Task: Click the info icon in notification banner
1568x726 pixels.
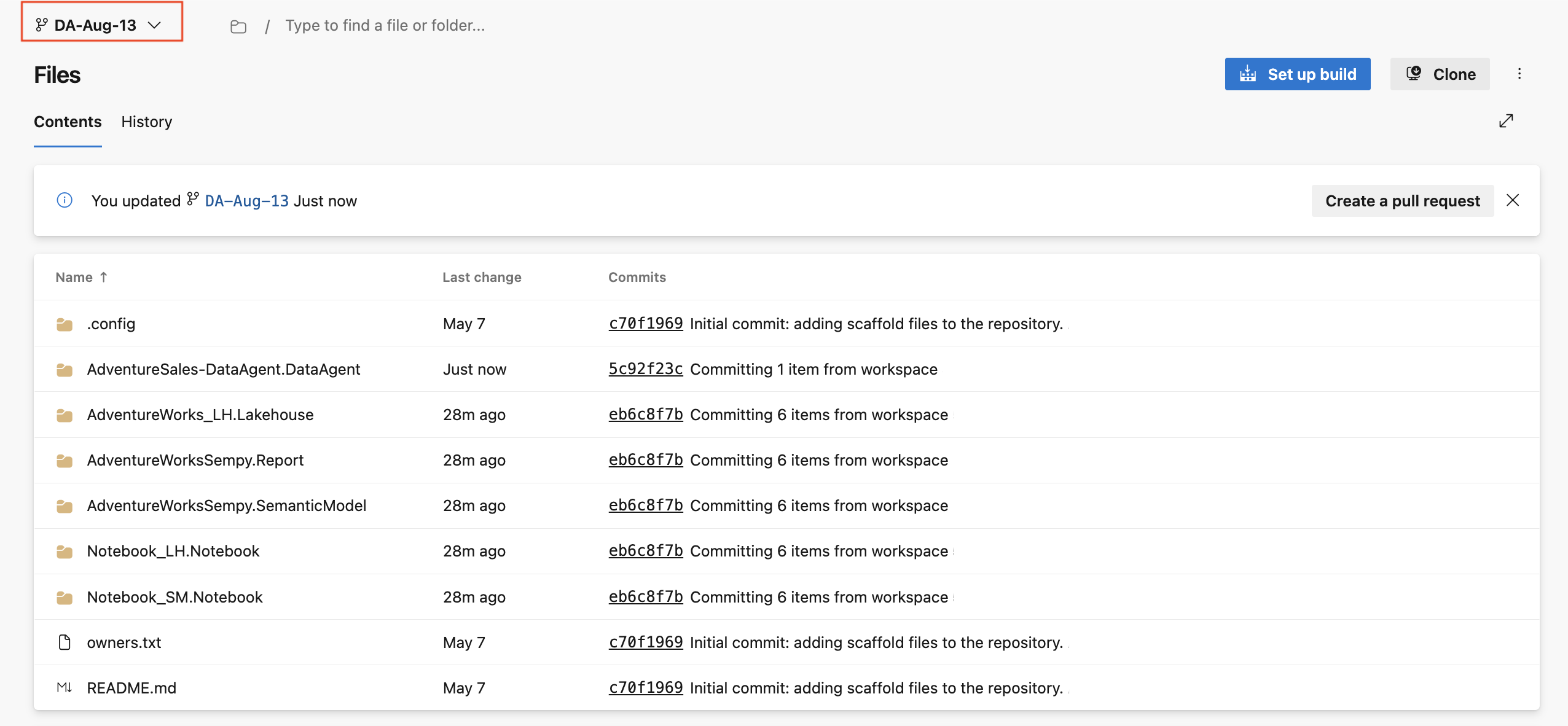Action: 65,200
